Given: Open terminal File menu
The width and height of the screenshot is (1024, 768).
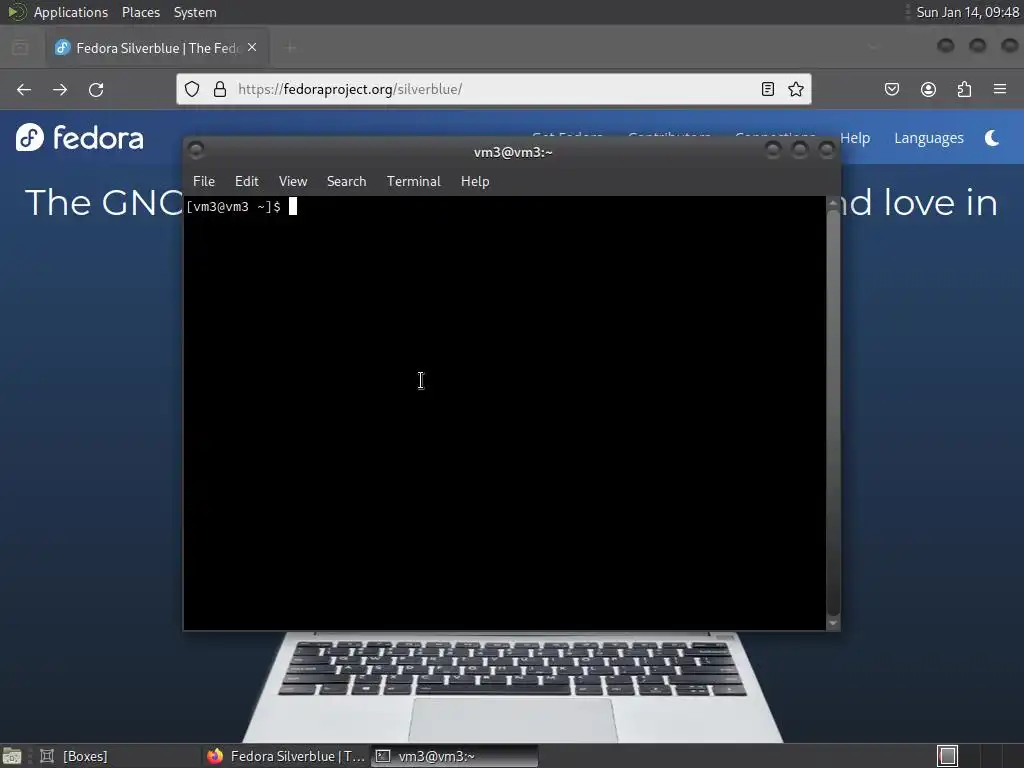Looking at the screenshot, I should pyautogui.click(x=204, y=181).
